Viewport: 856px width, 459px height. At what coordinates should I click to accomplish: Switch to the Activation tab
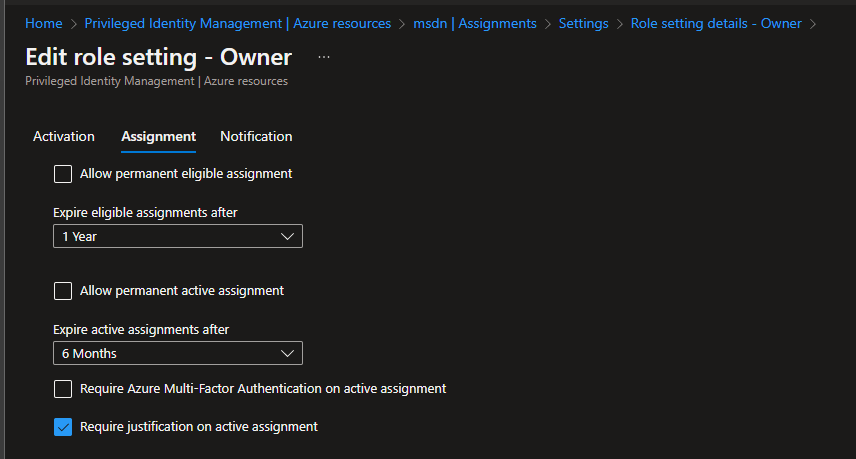click(64, 136)
